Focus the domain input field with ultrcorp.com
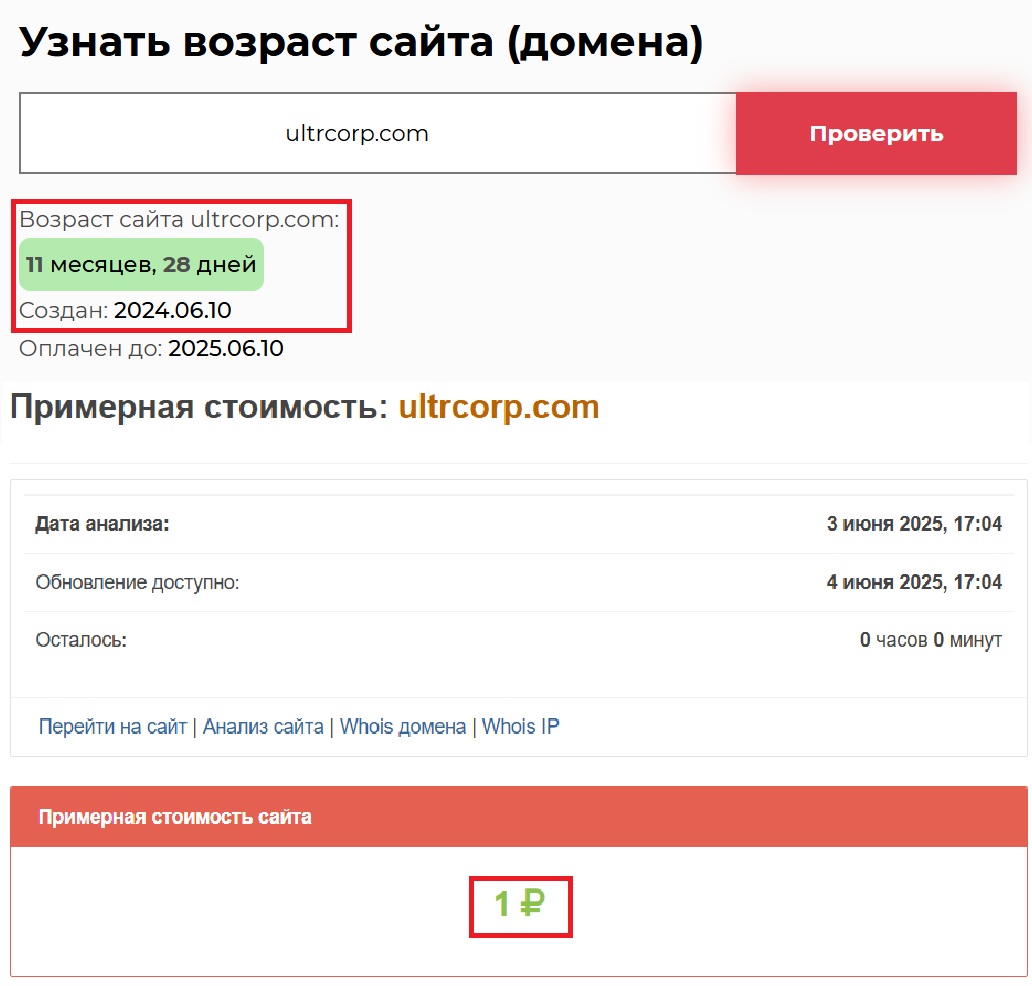The image size is (1032, 986). click(378, 134)
